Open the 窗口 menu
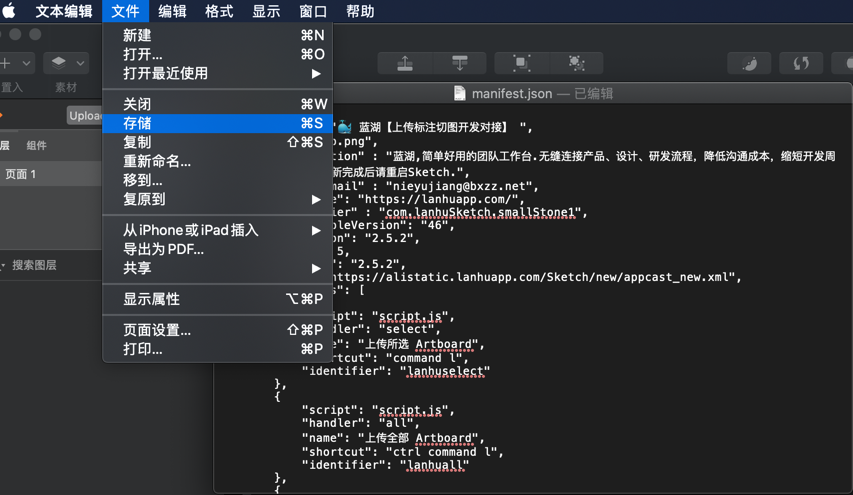The width and height of the screenshot is (853, 495). [x=313, y=11]
